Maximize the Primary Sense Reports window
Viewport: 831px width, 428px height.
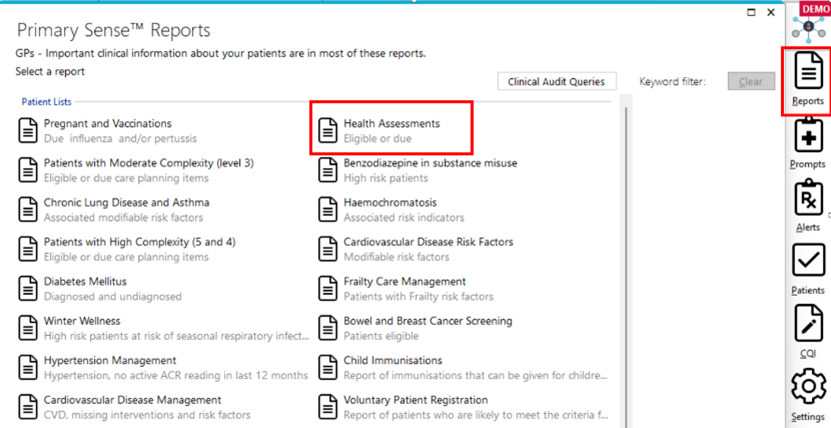coord(752,13)
